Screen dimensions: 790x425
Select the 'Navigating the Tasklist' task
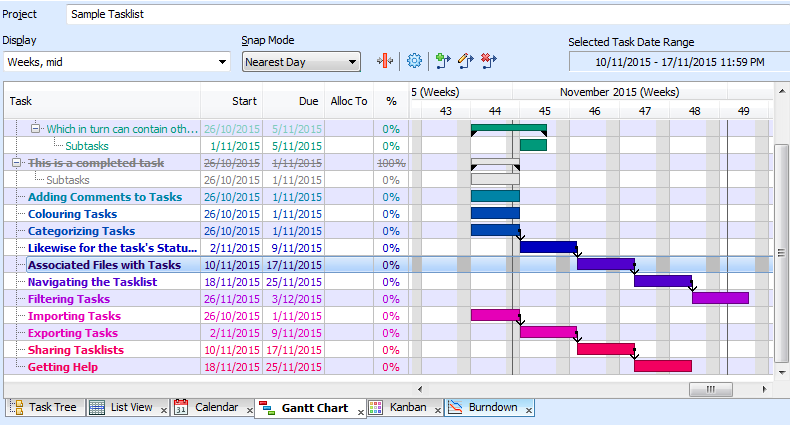[x=92, y=282]
